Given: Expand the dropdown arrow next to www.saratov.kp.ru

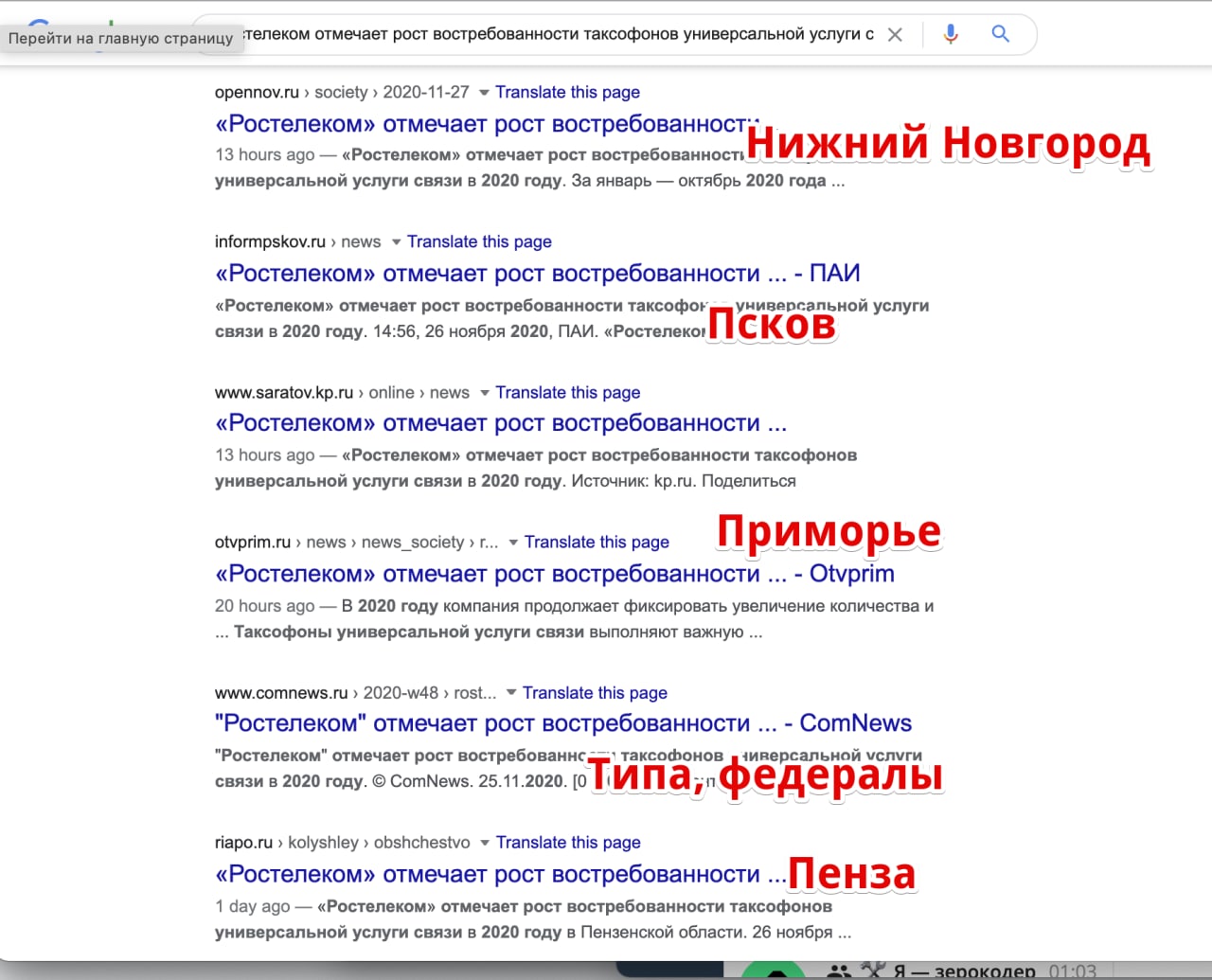Looking at the screenshot, I should pyautogui.click(x=484, y=393).
